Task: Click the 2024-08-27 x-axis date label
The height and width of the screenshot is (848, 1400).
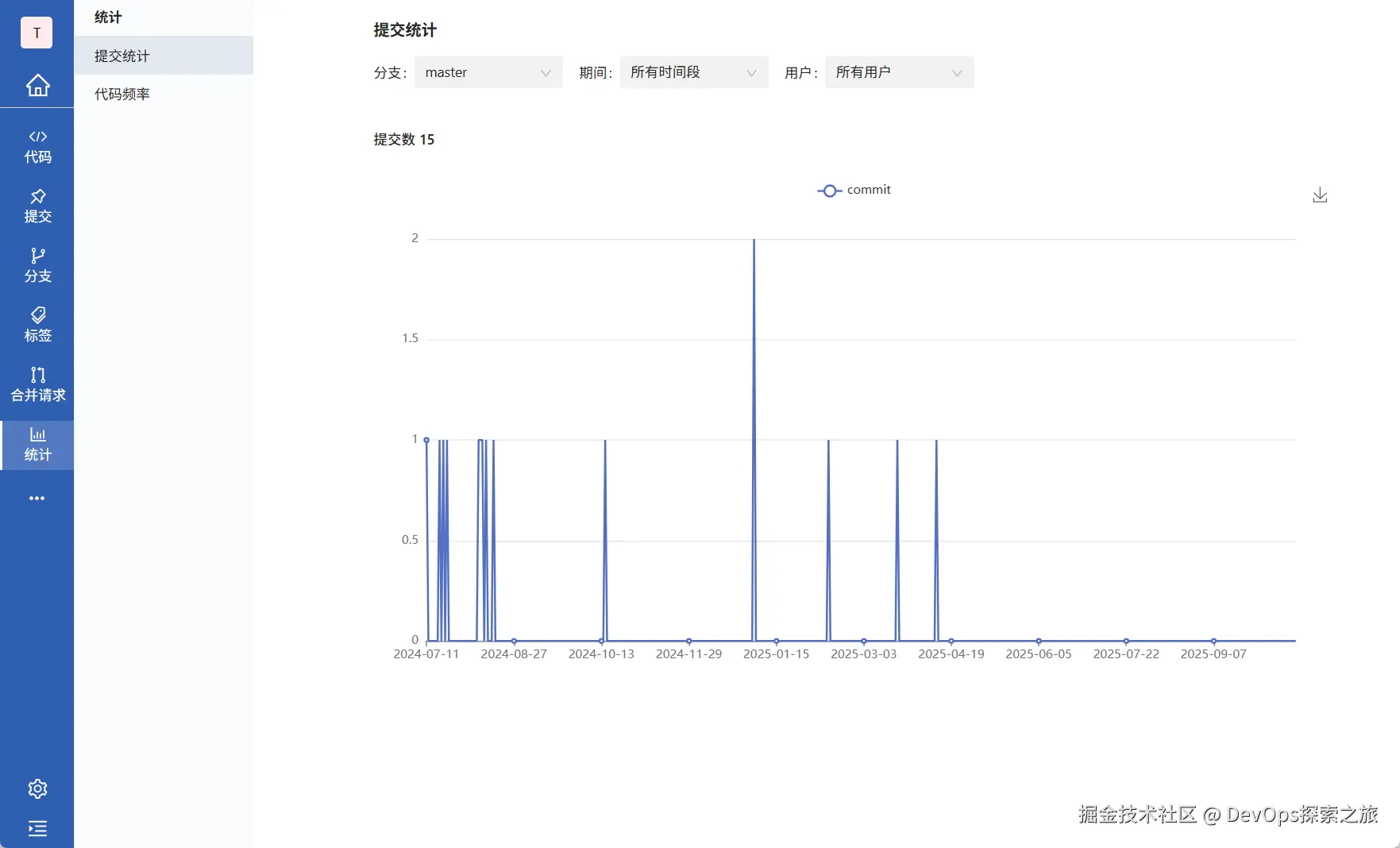Action: tap(514, 654)
